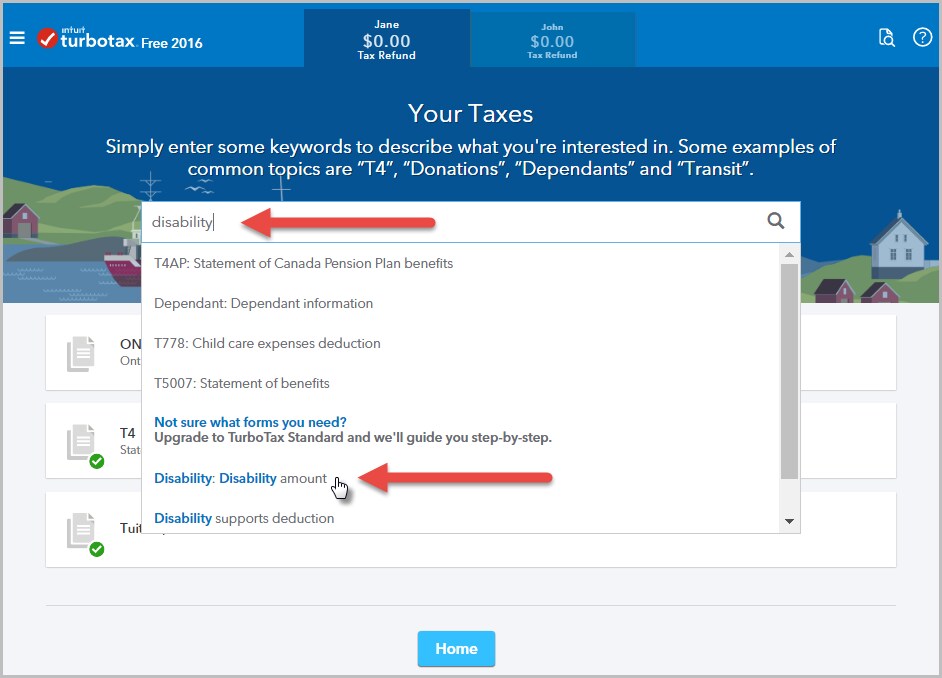The height and width of the screenshot is (678, 942).
Task: Click the Tuition form document icon
Action: point(82,531)
